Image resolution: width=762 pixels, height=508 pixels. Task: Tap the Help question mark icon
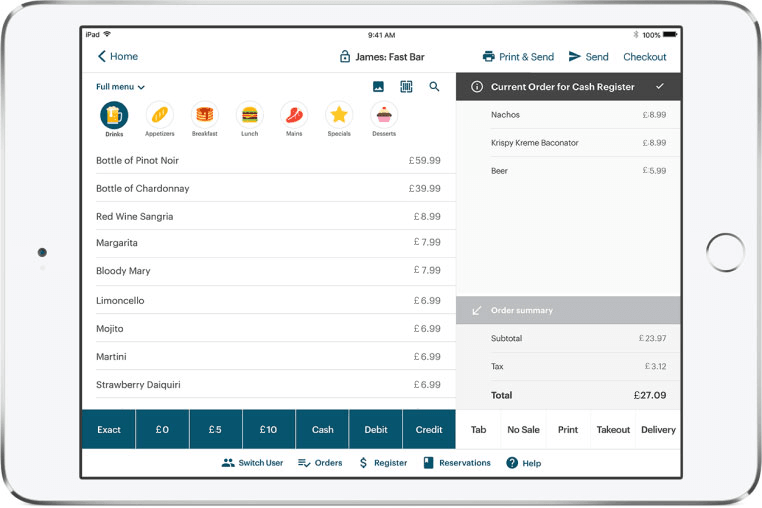click(512, 463)
